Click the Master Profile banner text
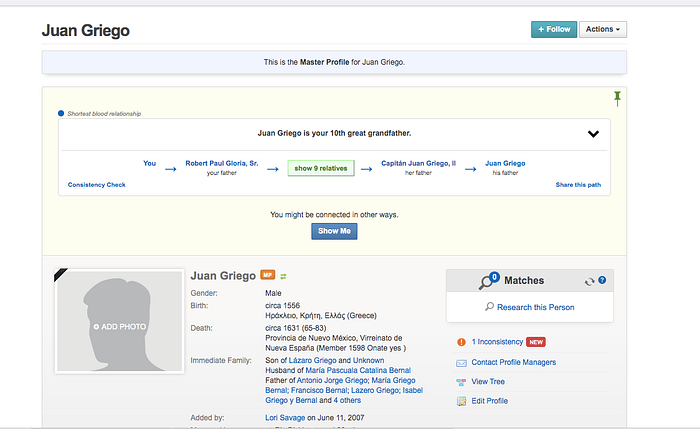The image size is (700, 429). point(334,62)
